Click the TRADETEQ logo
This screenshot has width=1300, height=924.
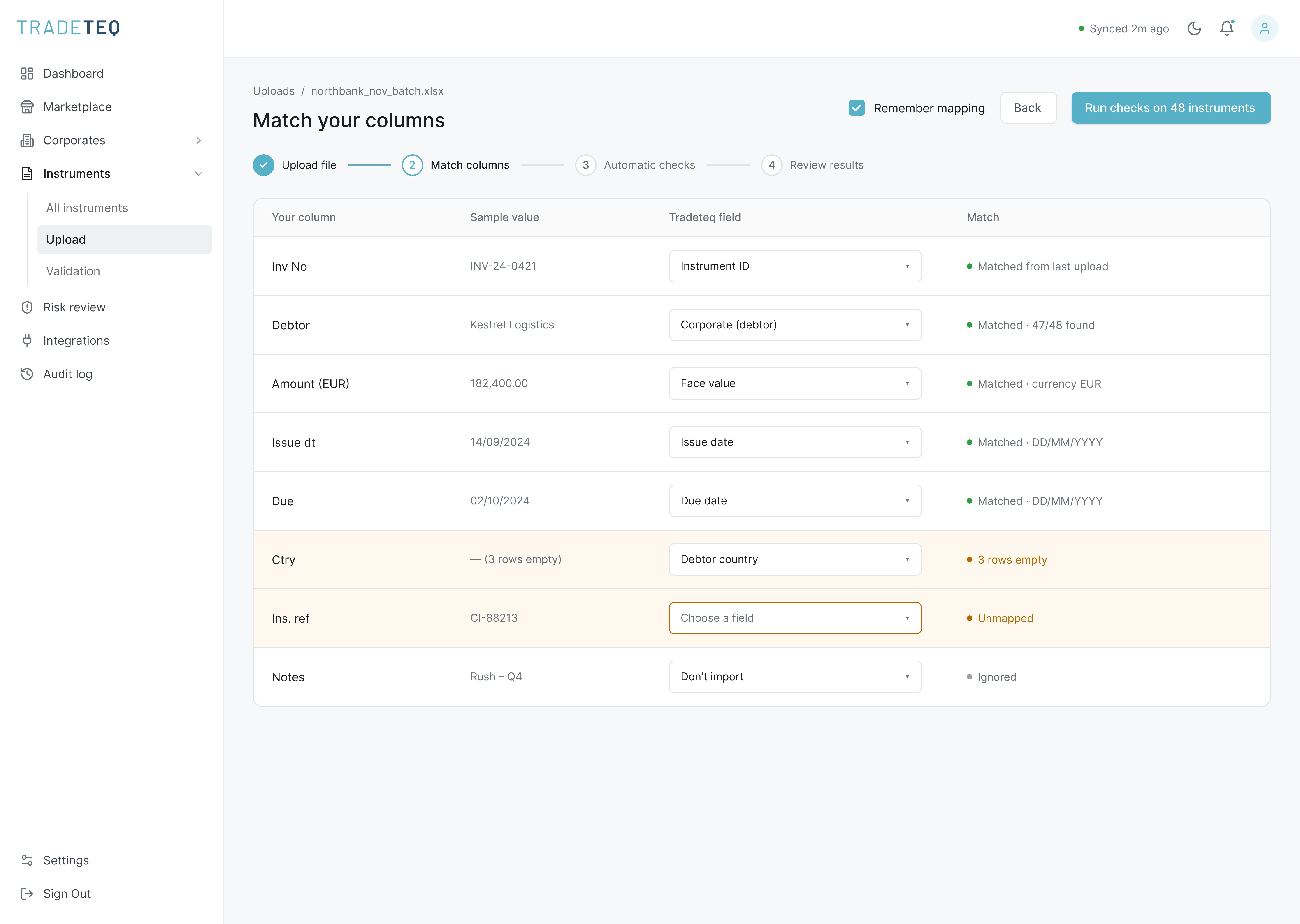(68, 28)
